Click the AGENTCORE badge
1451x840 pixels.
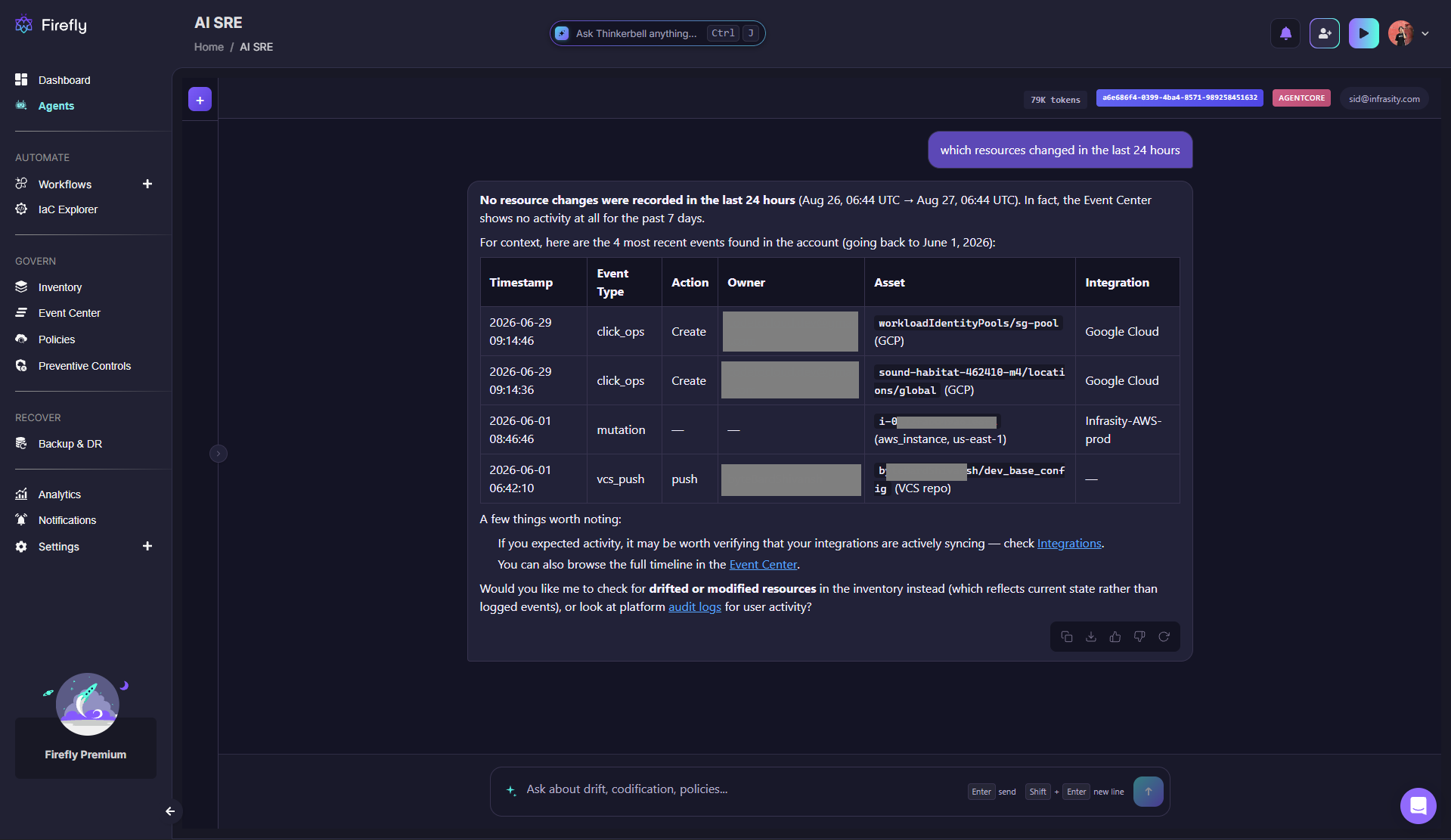[x=1301, y=98]
